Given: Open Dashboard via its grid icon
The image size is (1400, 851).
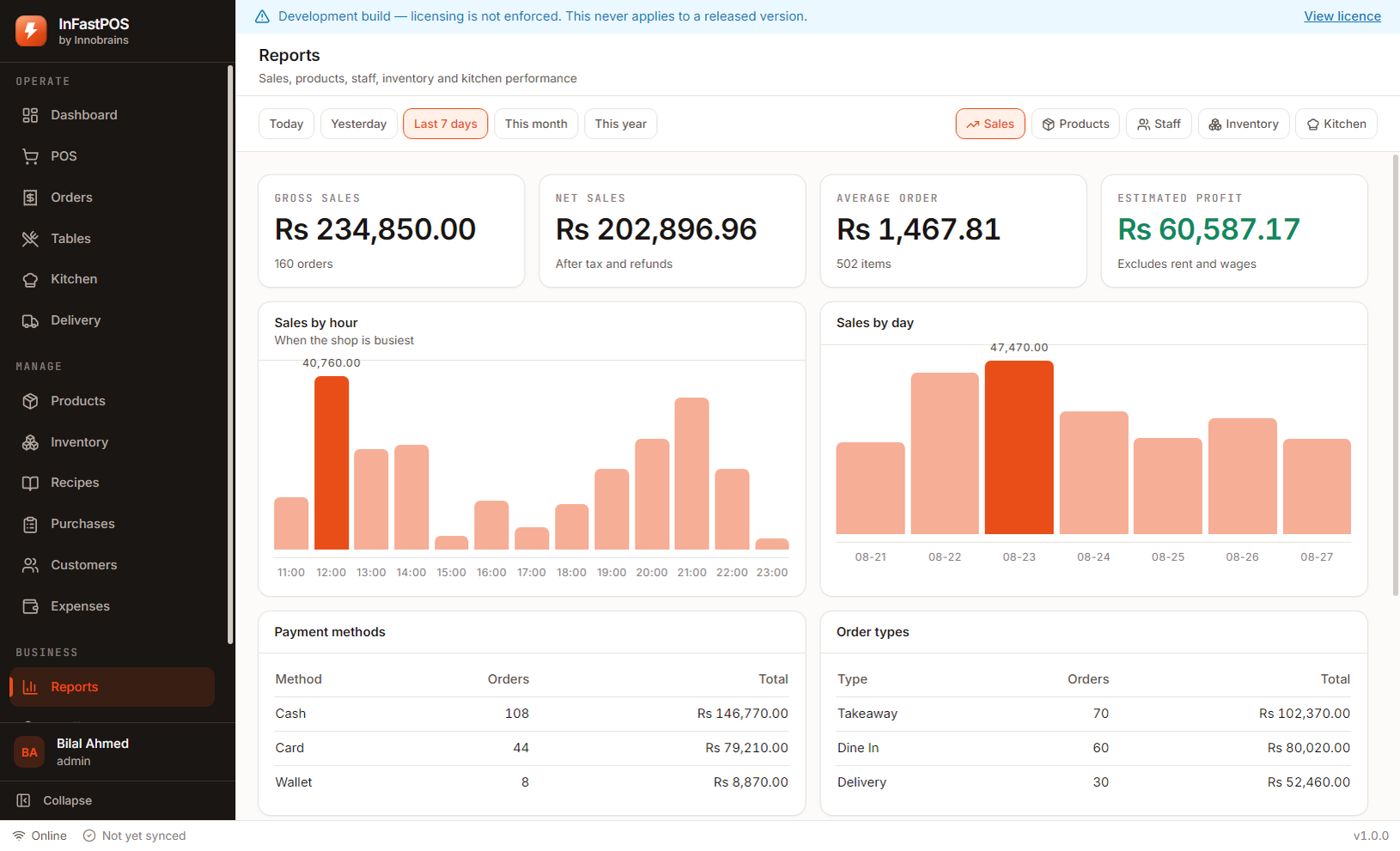Looking at the screenshot, I should pos(30,115).
